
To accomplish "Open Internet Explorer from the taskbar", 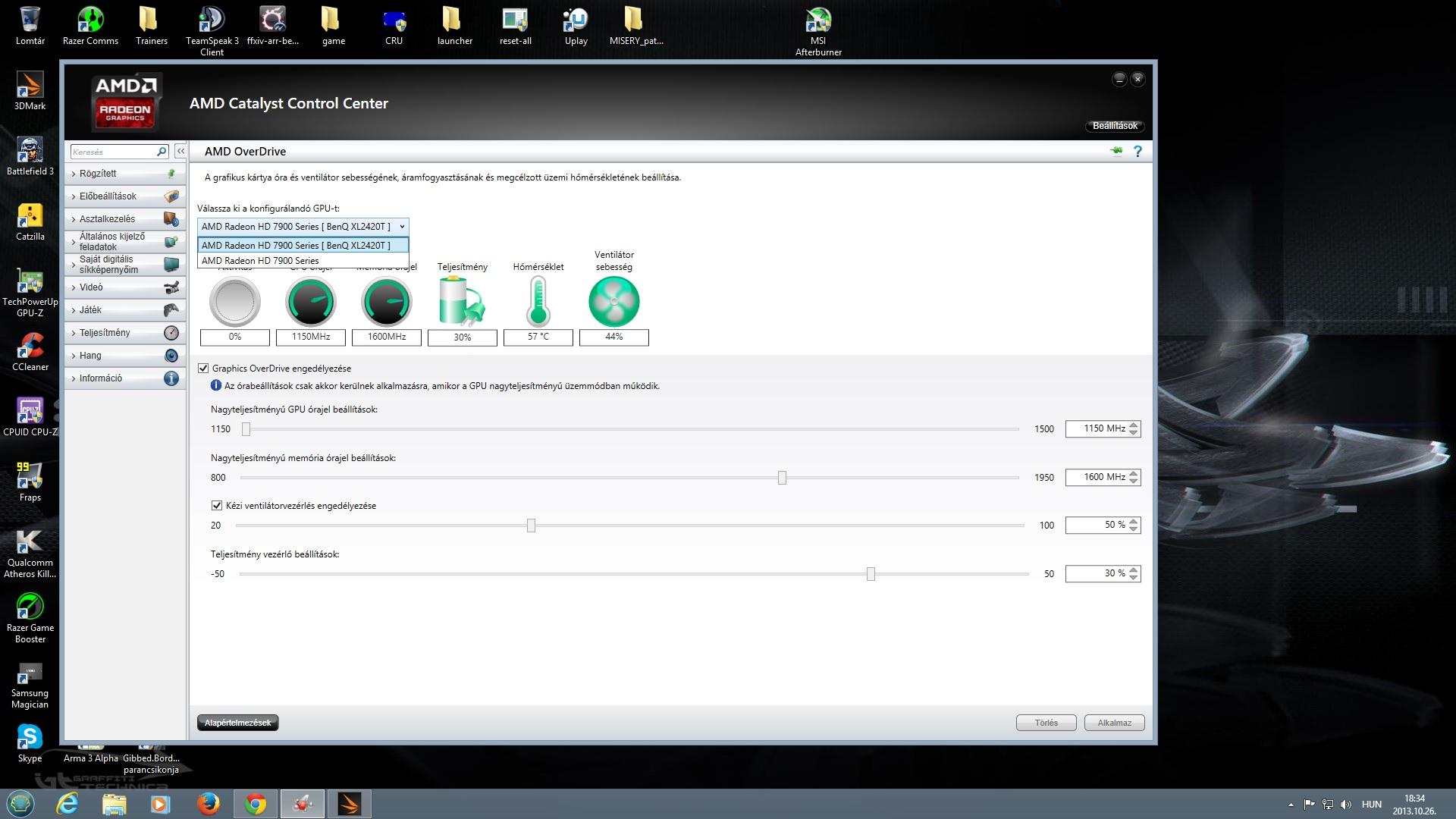I will (x=67, y=804).
